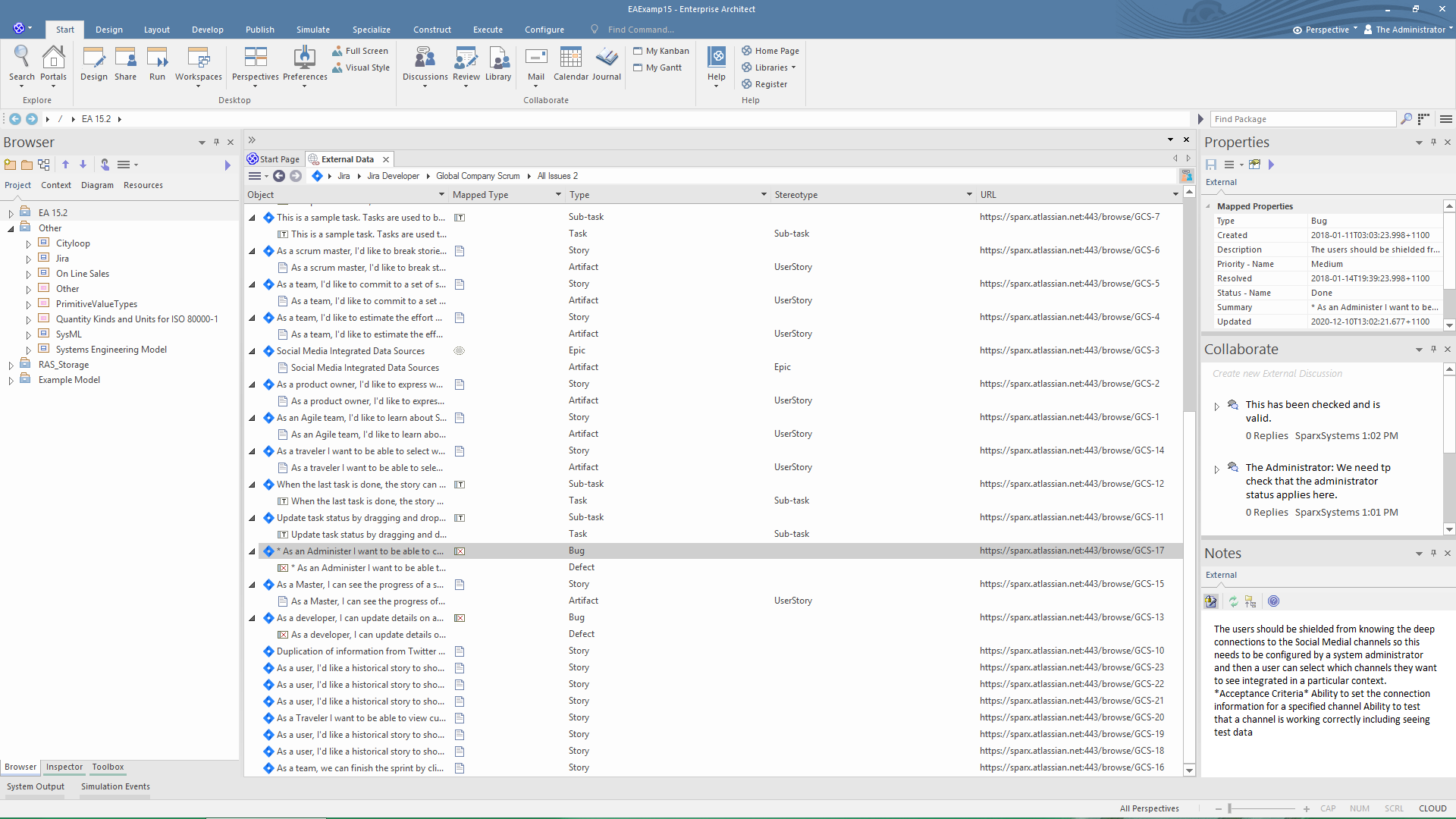This screenshot has width=1456, height=819.
Task: Toggle Full Screen mode
Action: (x=360, y=51)
